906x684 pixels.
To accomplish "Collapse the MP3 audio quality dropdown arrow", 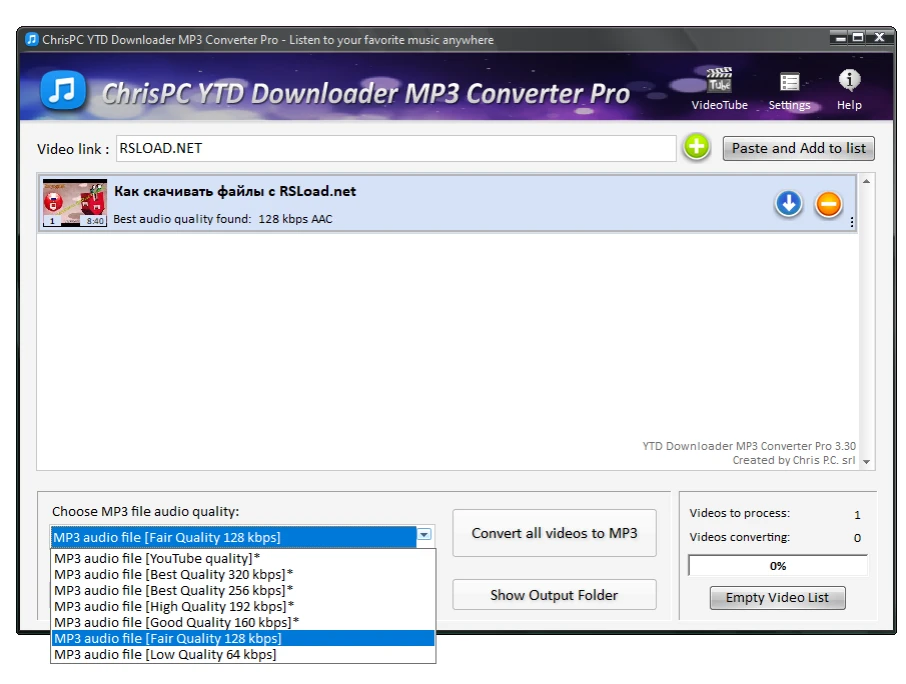I will 425,536.
